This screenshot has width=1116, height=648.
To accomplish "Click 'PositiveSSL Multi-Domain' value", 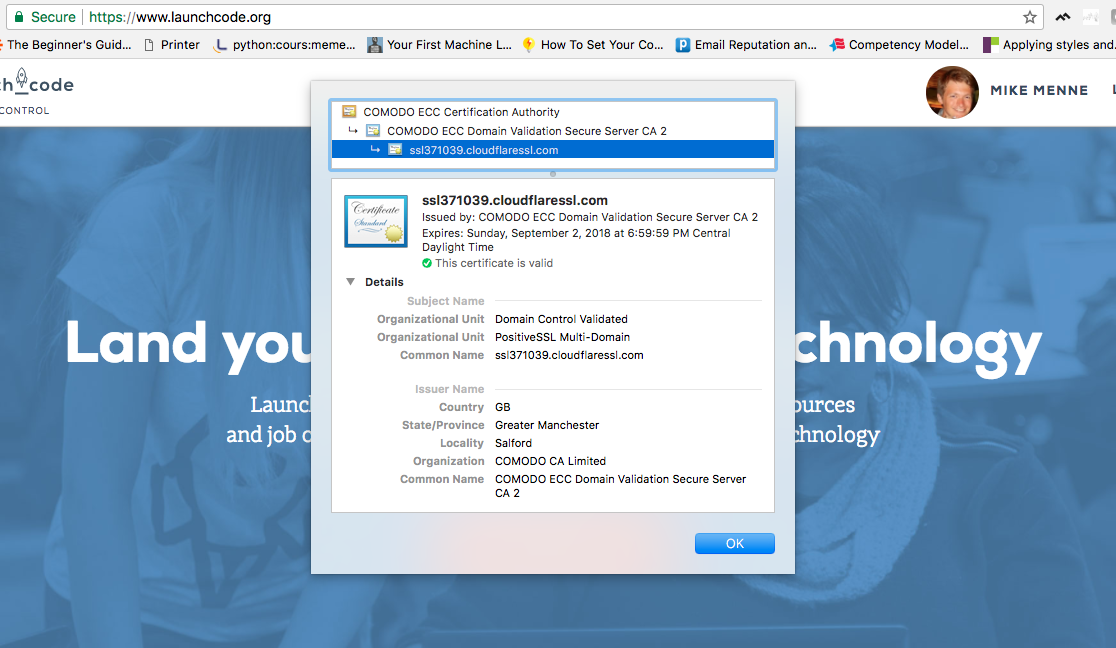I will [x=562, y=337].
